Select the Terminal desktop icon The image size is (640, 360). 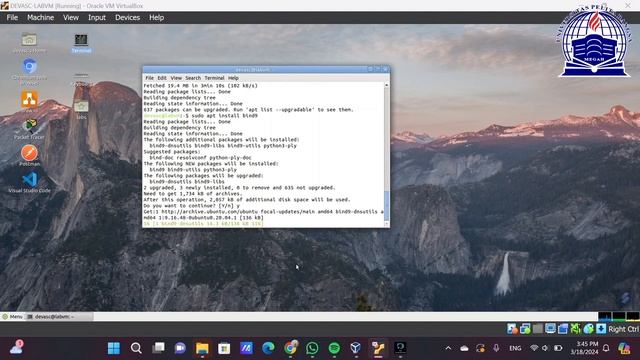tap(81, 43)
